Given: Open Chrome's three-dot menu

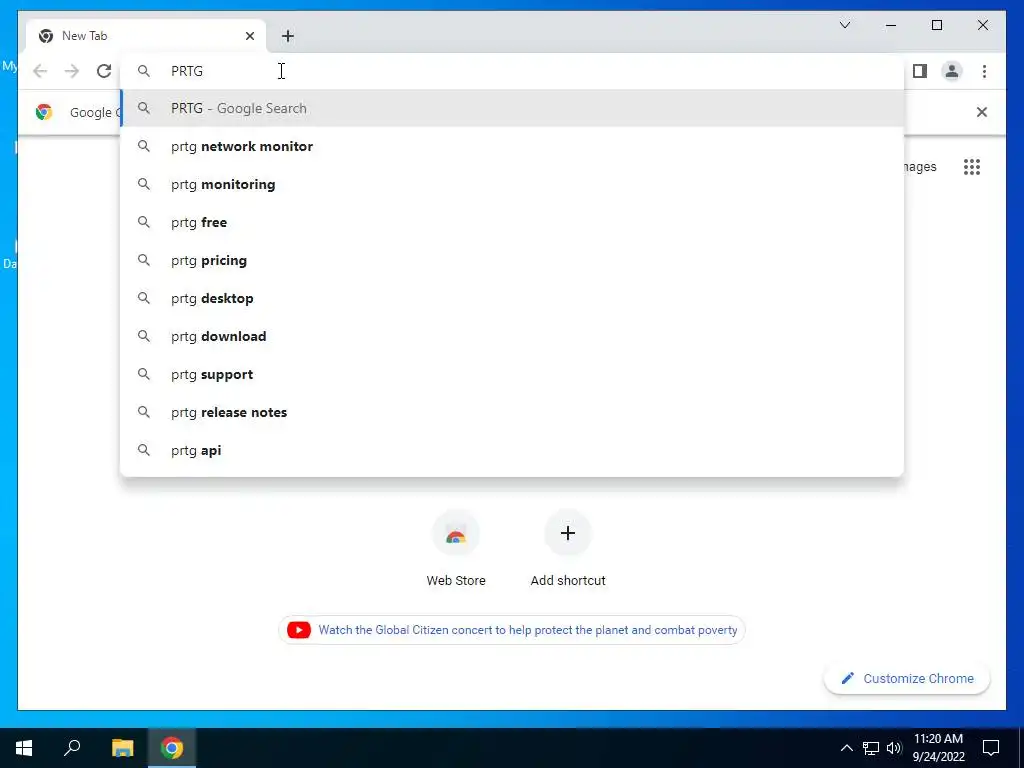Looking at the screenshot, I should 984,71.
